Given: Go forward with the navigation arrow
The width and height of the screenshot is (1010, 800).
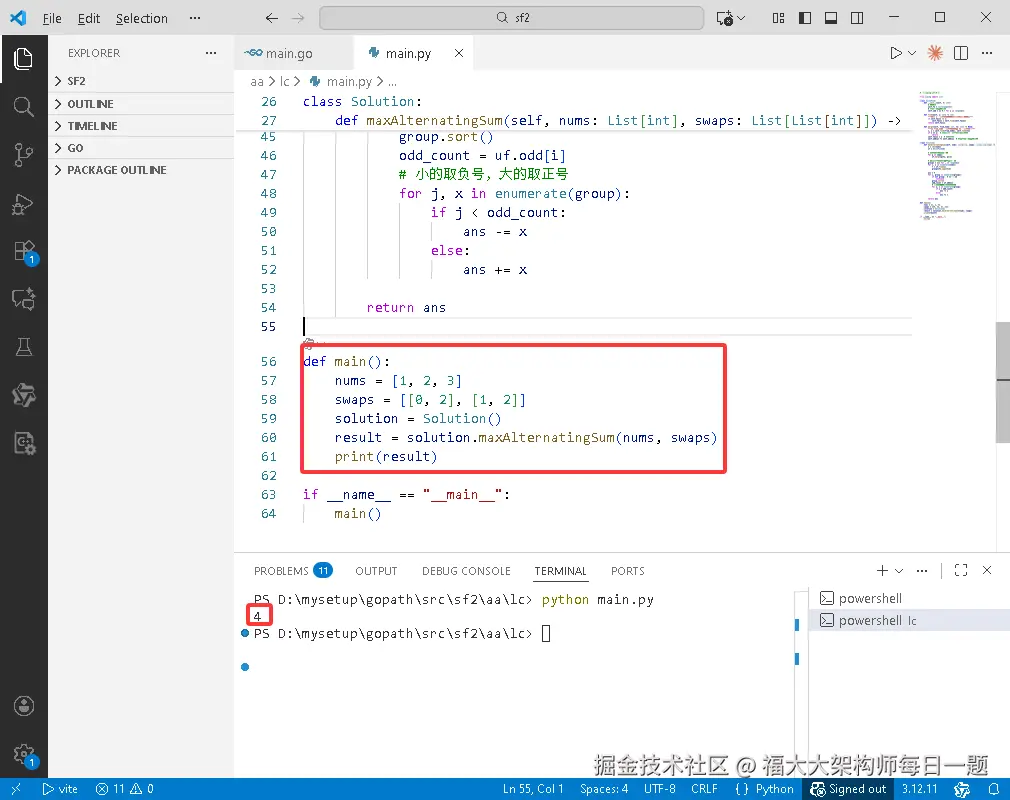Looking at the screenshot, I should (x=298, y=18).
